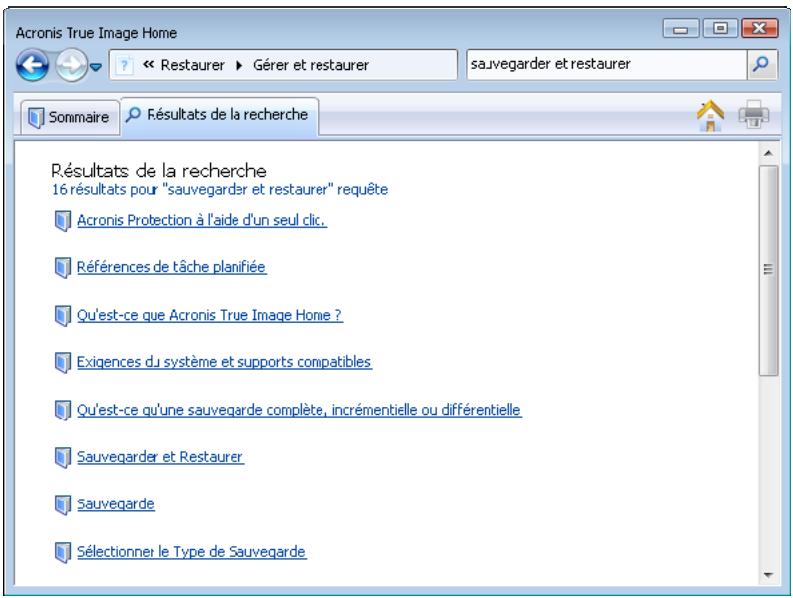The height and width of the screenshot is (598, 793).
Task: Click the scrollbar down arrow
Action: coord(768,575)
